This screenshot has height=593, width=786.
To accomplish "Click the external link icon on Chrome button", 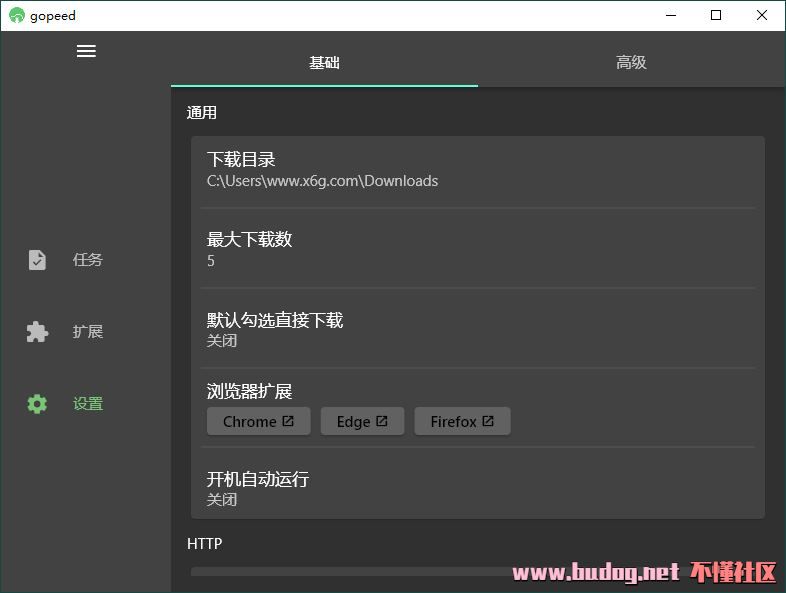I will tap(288, 421).
